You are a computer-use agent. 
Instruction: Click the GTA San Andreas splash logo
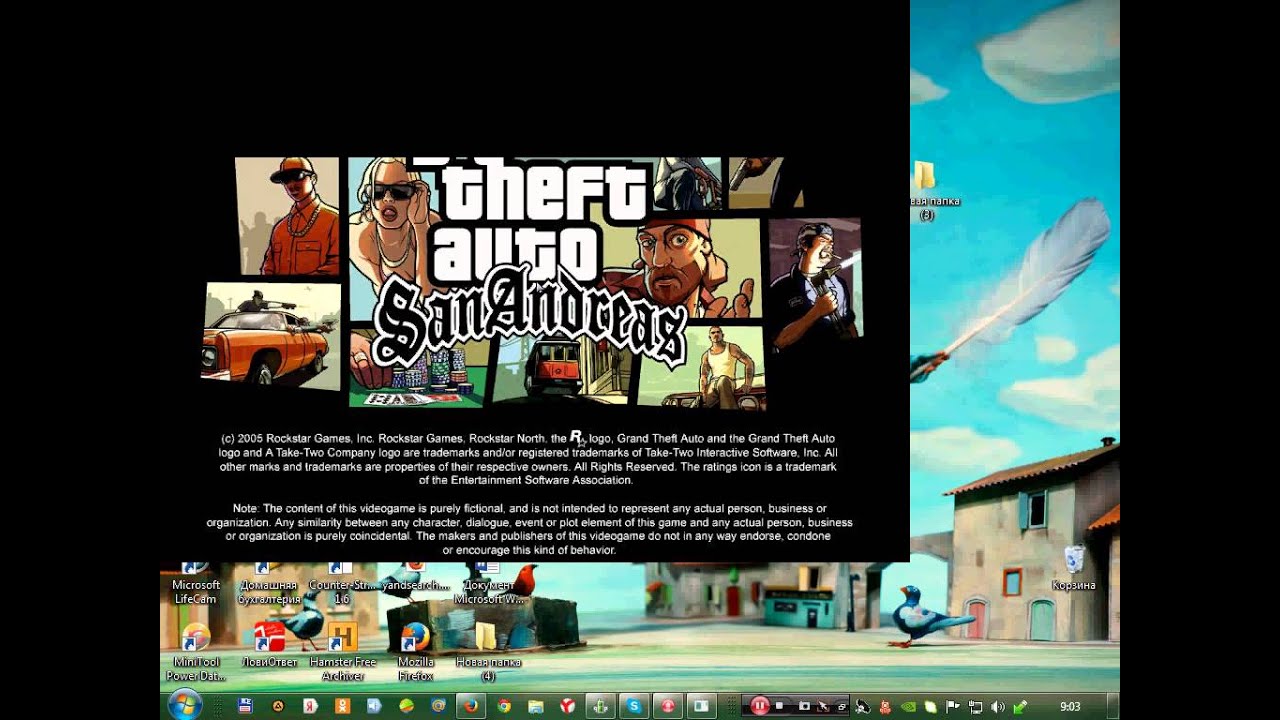click(534, 283)
